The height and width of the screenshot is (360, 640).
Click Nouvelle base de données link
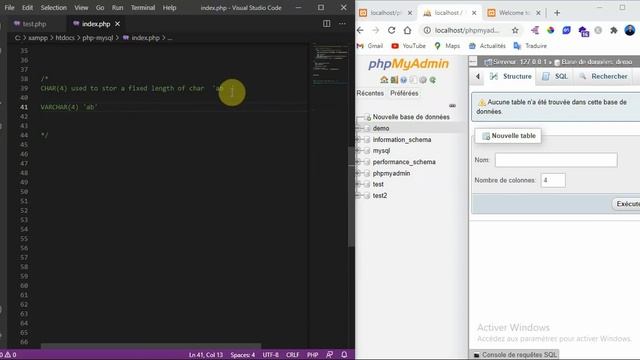(411, 117)
